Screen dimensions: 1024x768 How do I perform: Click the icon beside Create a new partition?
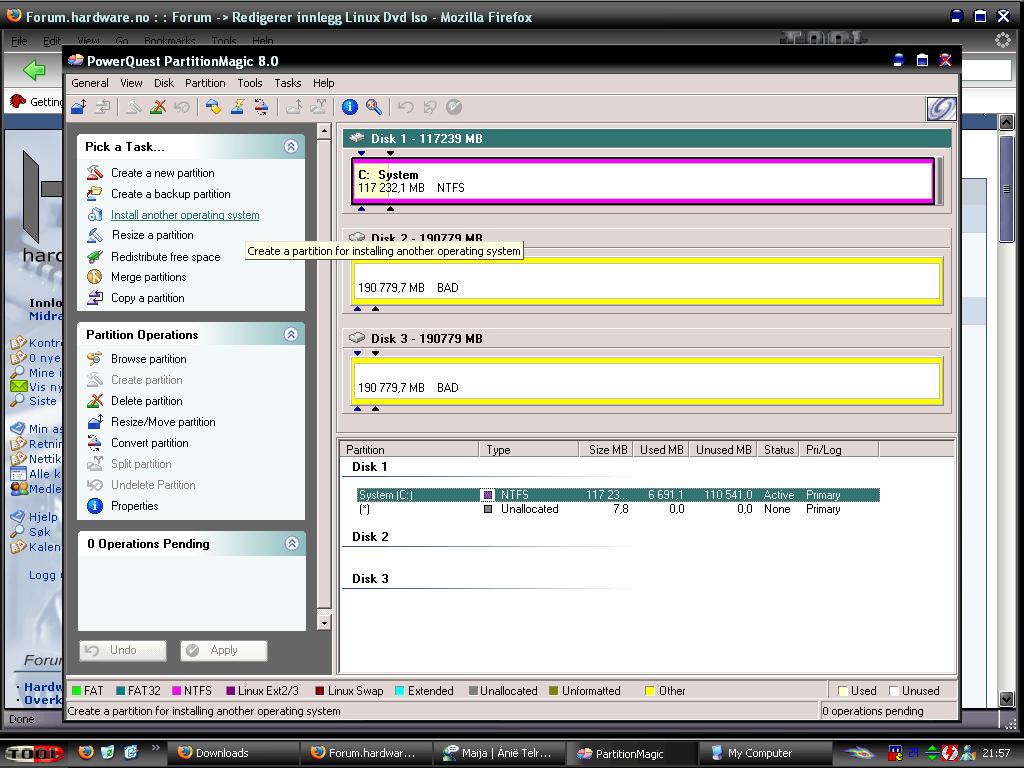coord(95,172)
